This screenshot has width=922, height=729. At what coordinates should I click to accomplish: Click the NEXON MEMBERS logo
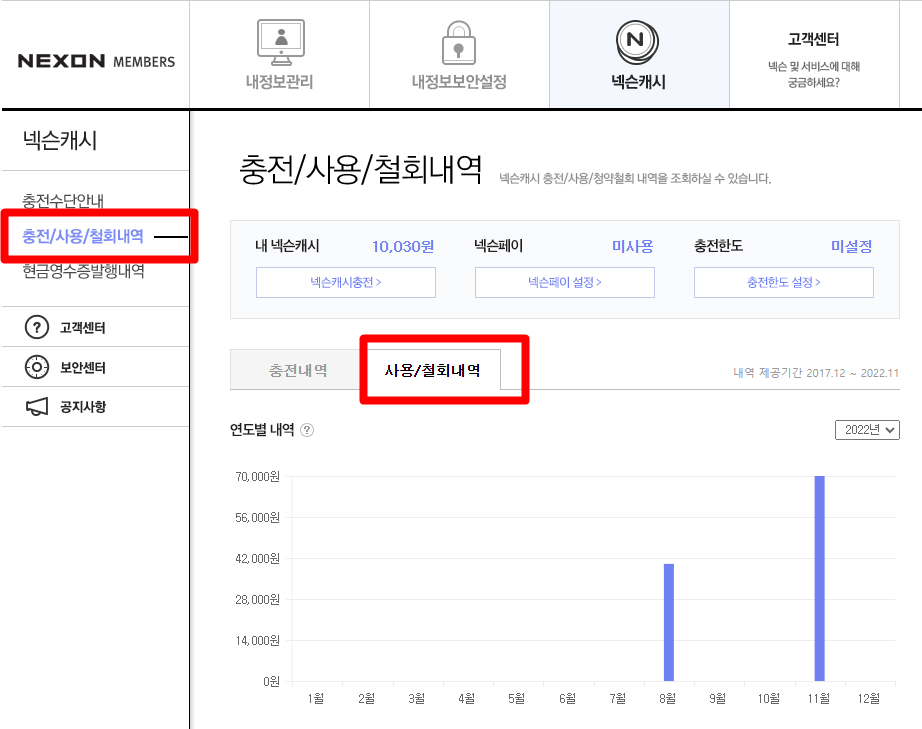coord(96,61)
